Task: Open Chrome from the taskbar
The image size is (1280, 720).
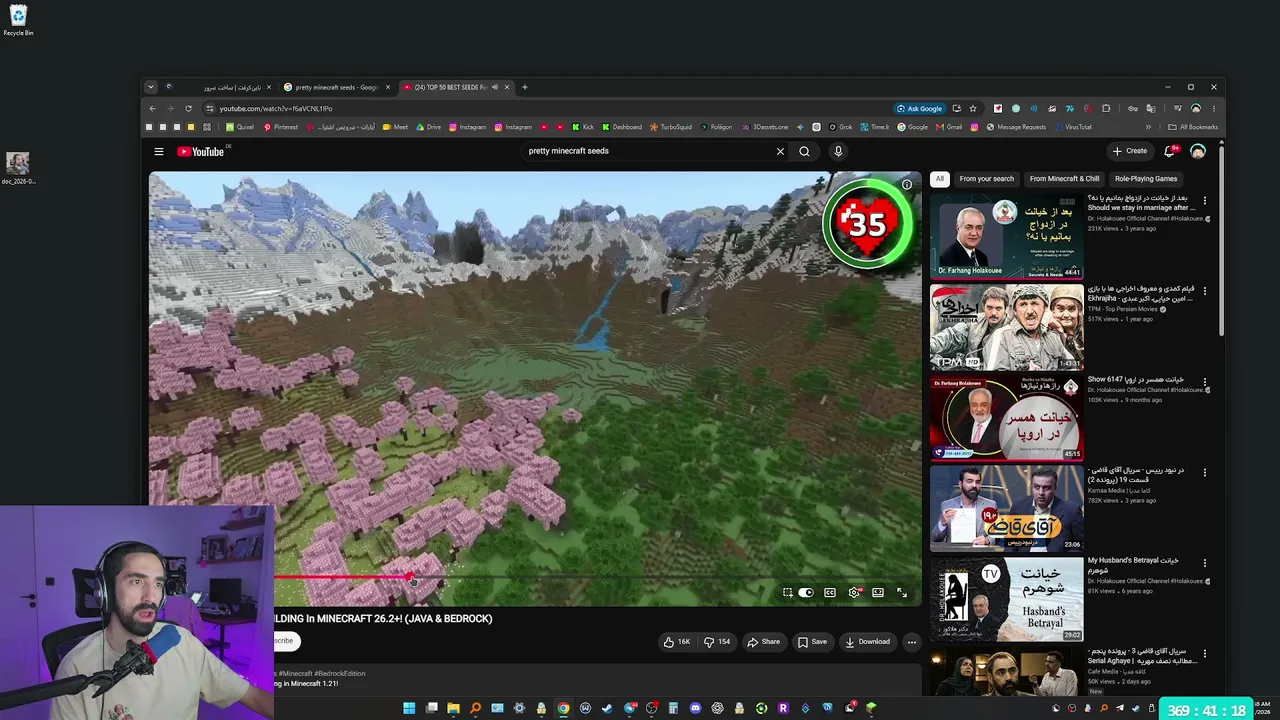Action: click(x=563, y=708)
